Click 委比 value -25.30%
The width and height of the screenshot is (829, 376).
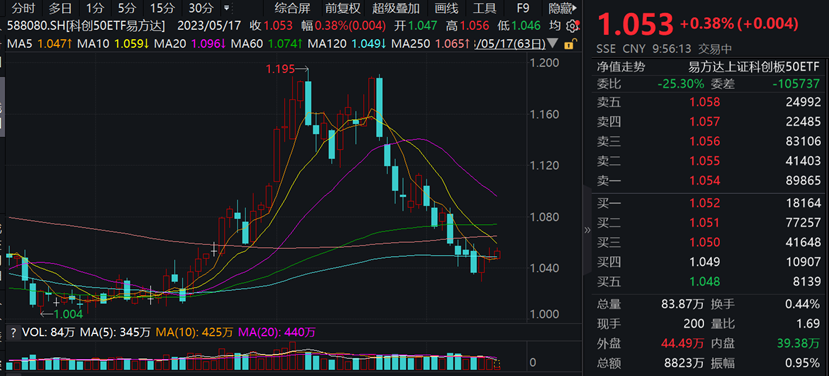681,84
